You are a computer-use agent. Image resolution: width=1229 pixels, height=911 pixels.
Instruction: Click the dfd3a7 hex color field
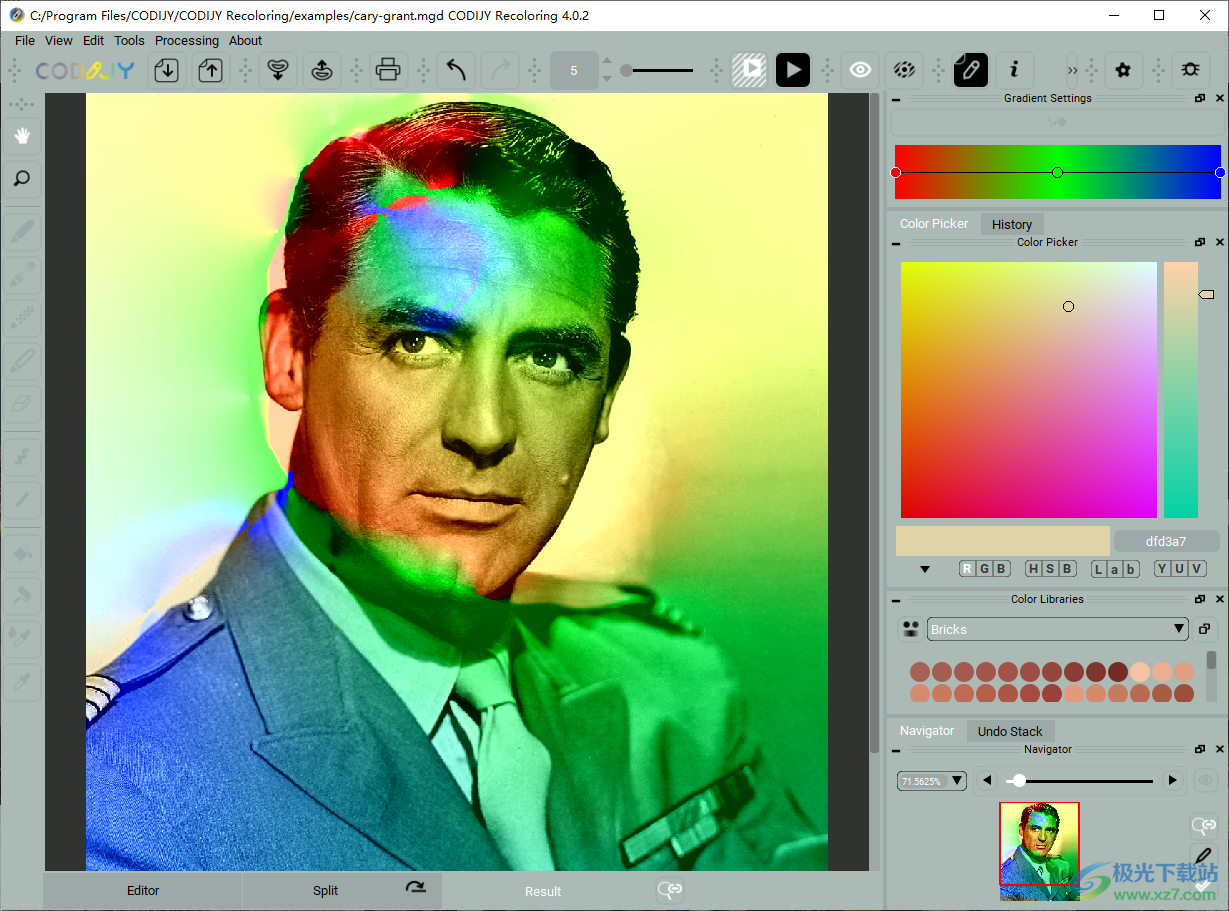tap(1165, 540)
